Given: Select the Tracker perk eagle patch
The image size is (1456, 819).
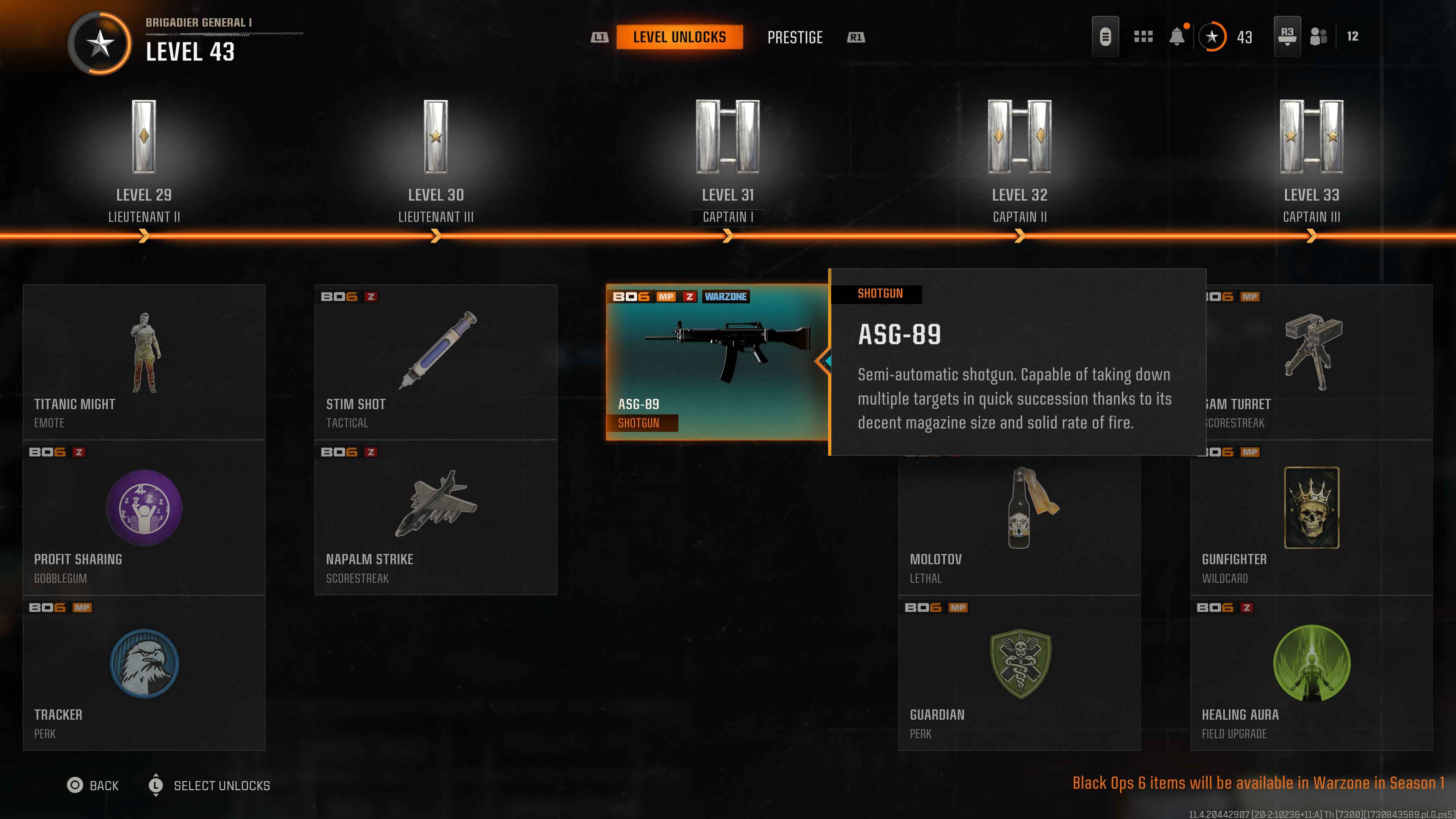Looking at the screenshot, I should click(144, 663).
